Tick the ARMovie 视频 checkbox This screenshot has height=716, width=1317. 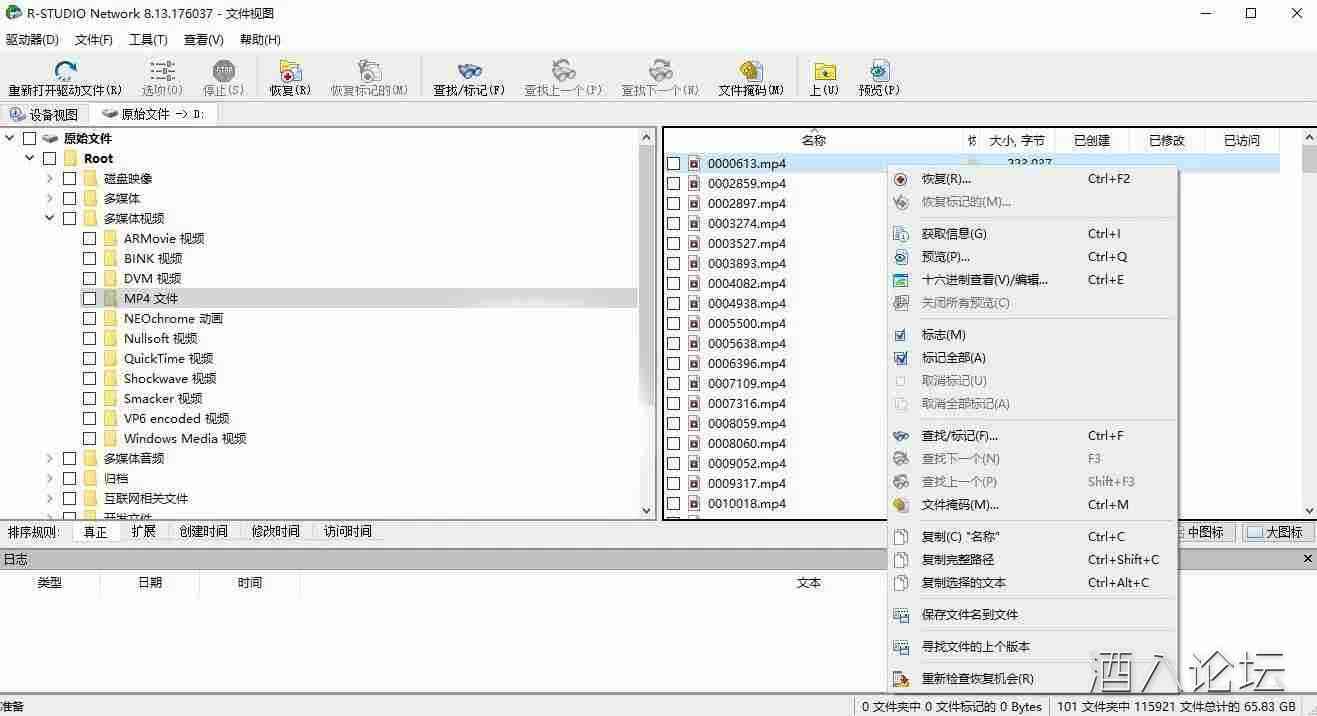89,238
